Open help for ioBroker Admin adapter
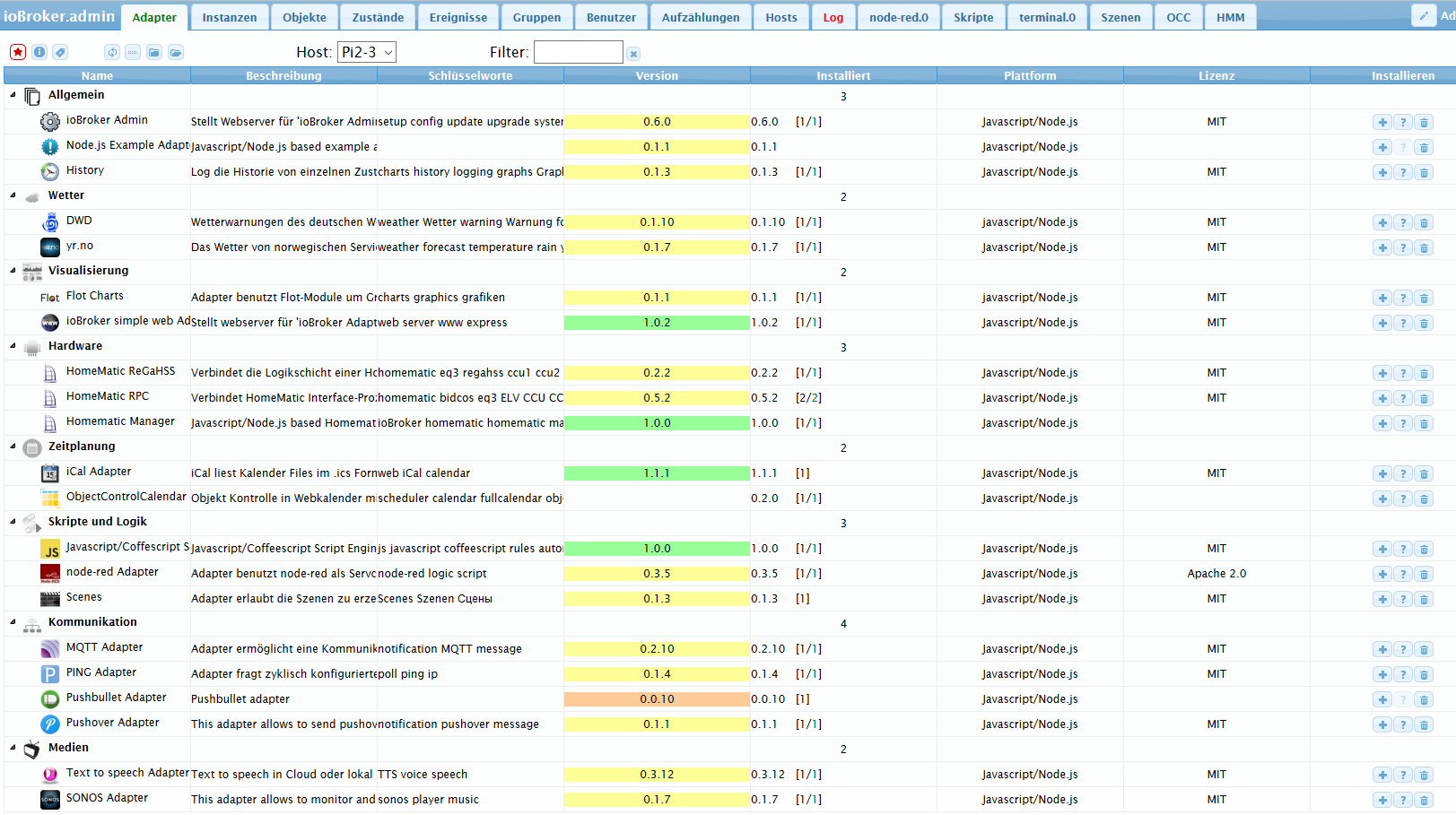 click(1403, 122)
